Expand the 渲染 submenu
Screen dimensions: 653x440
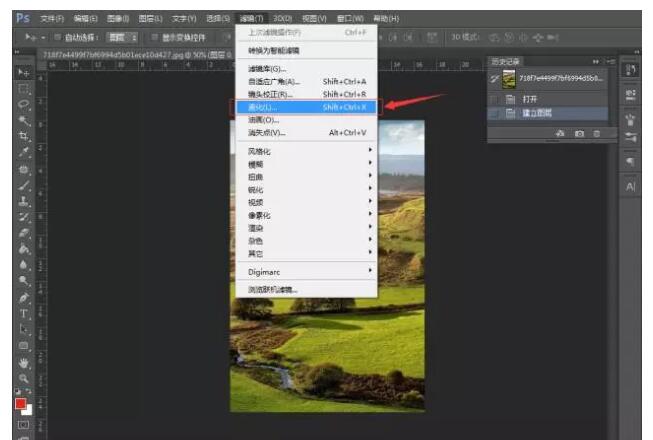tap(307, 228)
